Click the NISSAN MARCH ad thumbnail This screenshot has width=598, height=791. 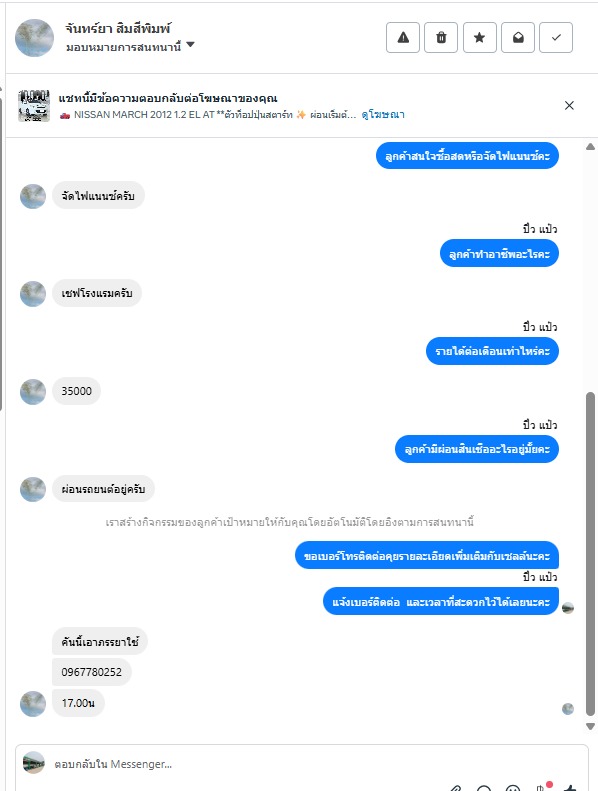[x=34, y=105]
